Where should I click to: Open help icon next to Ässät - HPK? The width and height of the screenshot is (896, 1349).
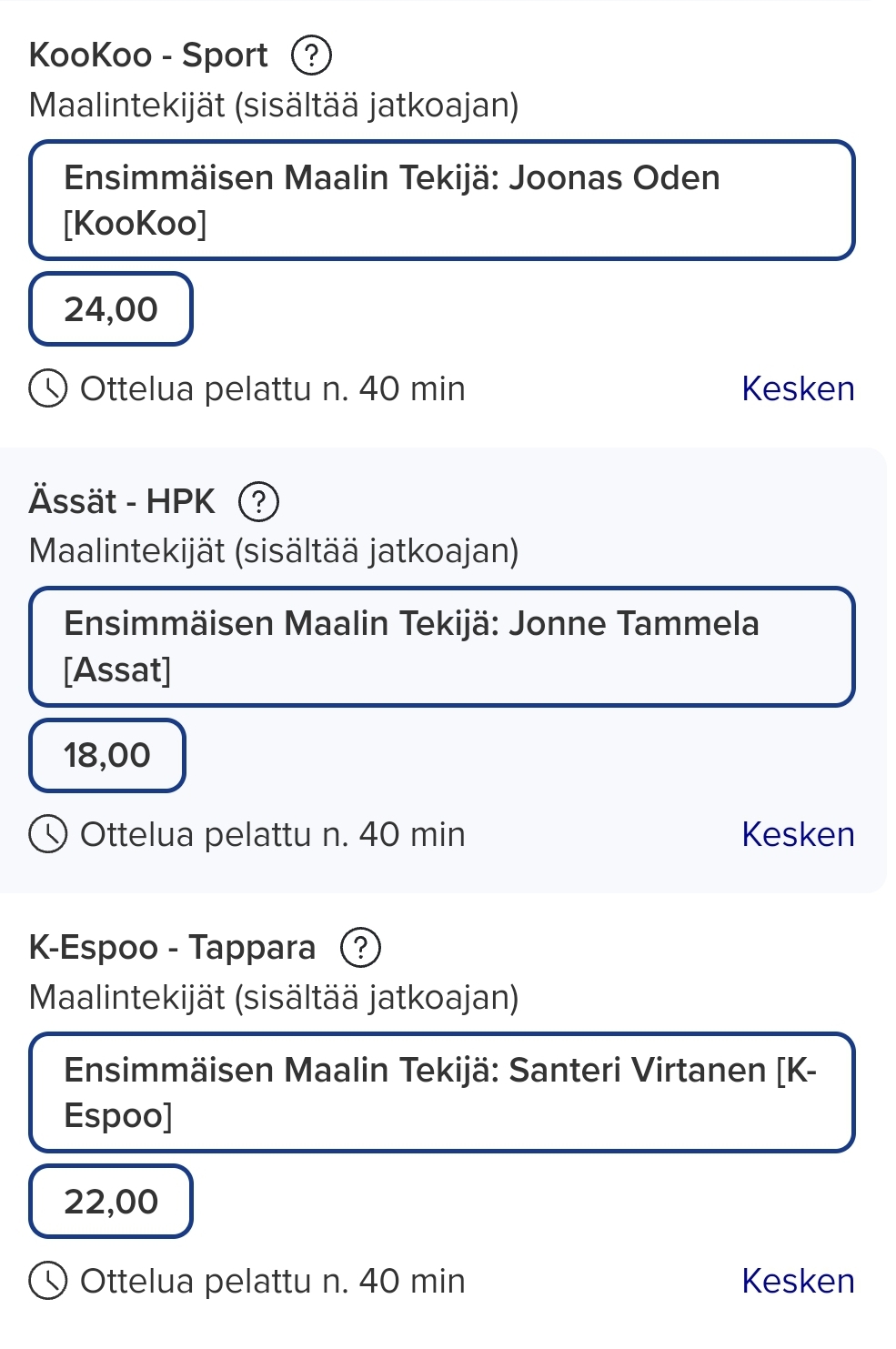click(258, 501)
